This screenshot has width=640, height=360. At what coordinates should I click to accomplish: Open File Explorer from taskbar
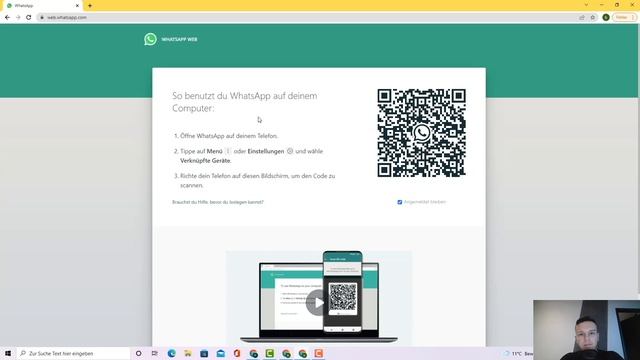tap(188, 353)
